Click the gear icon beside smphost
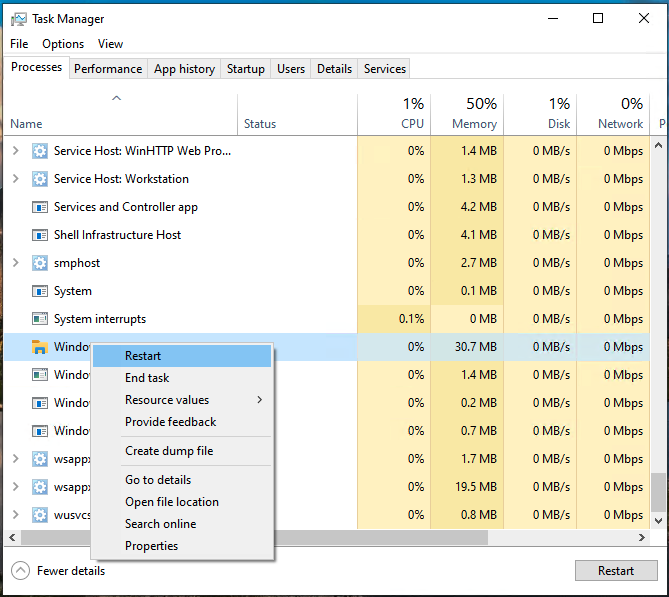This screenshot has height=597, width=669. click(x=40, y=263)
